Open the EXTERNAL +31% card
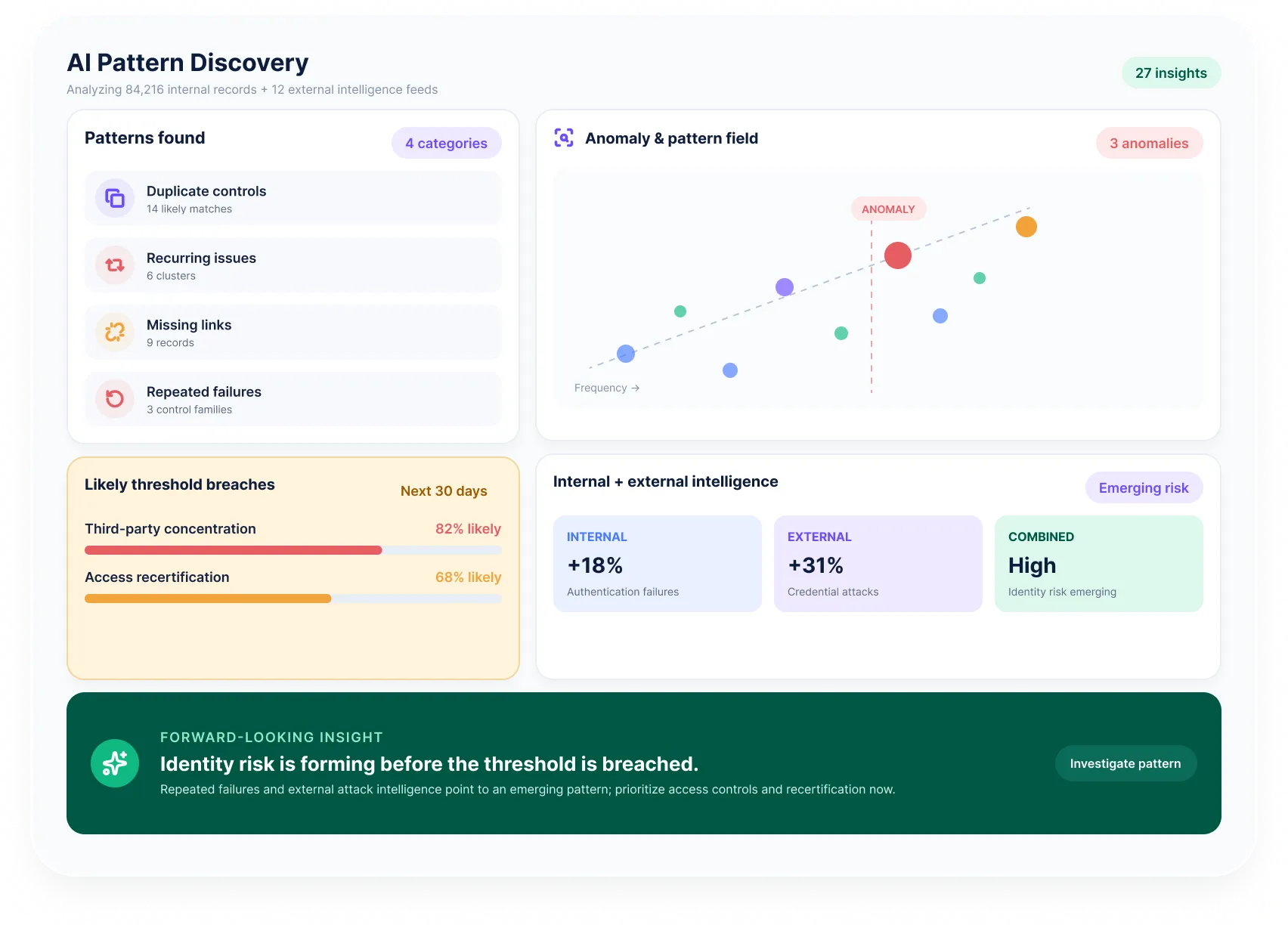The width and height of the screenshot is (1288, 925). pyautogui.click(x=878, y=564)
